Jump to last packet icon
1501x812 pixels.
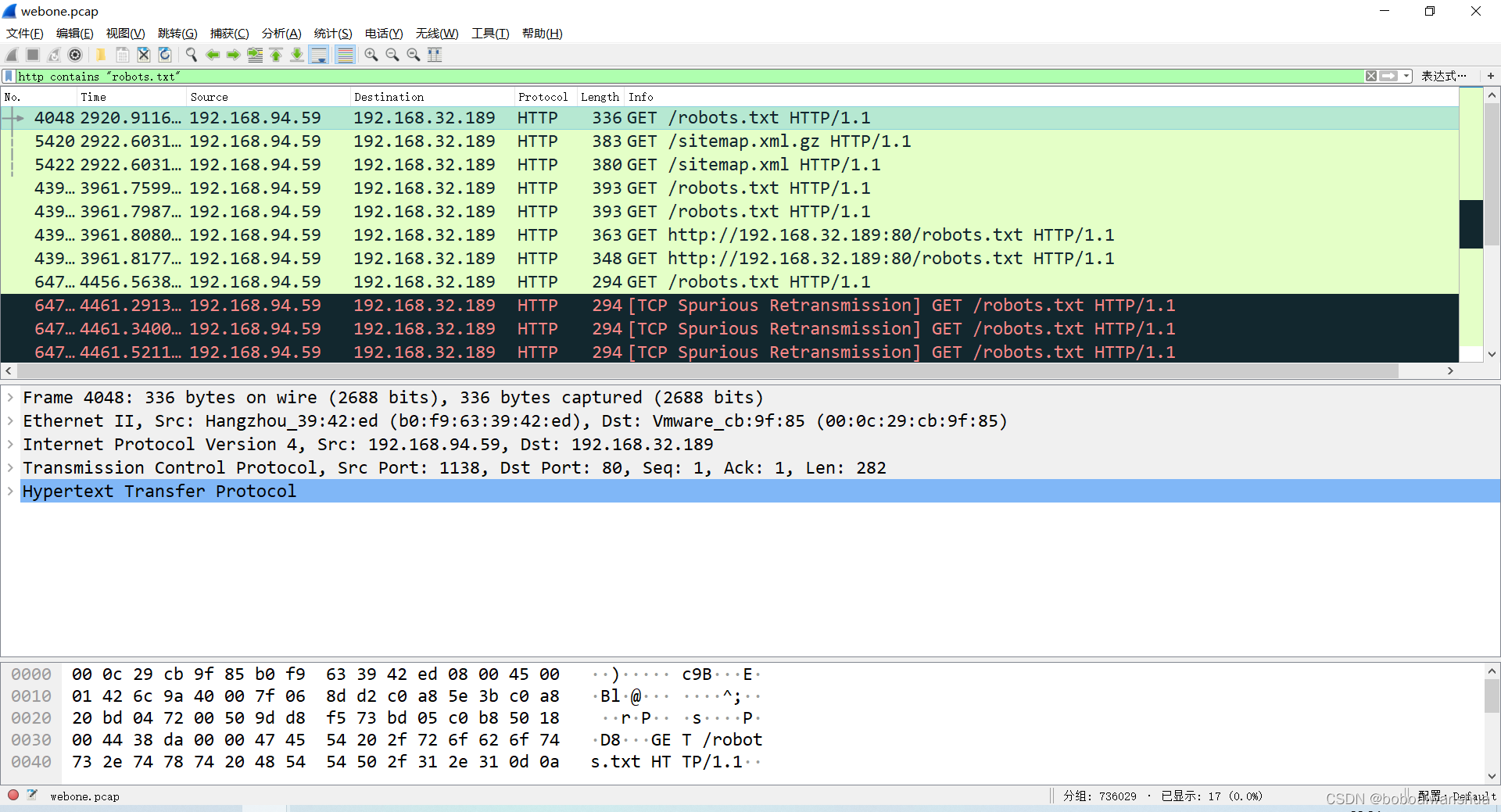[x=297, y=55]
